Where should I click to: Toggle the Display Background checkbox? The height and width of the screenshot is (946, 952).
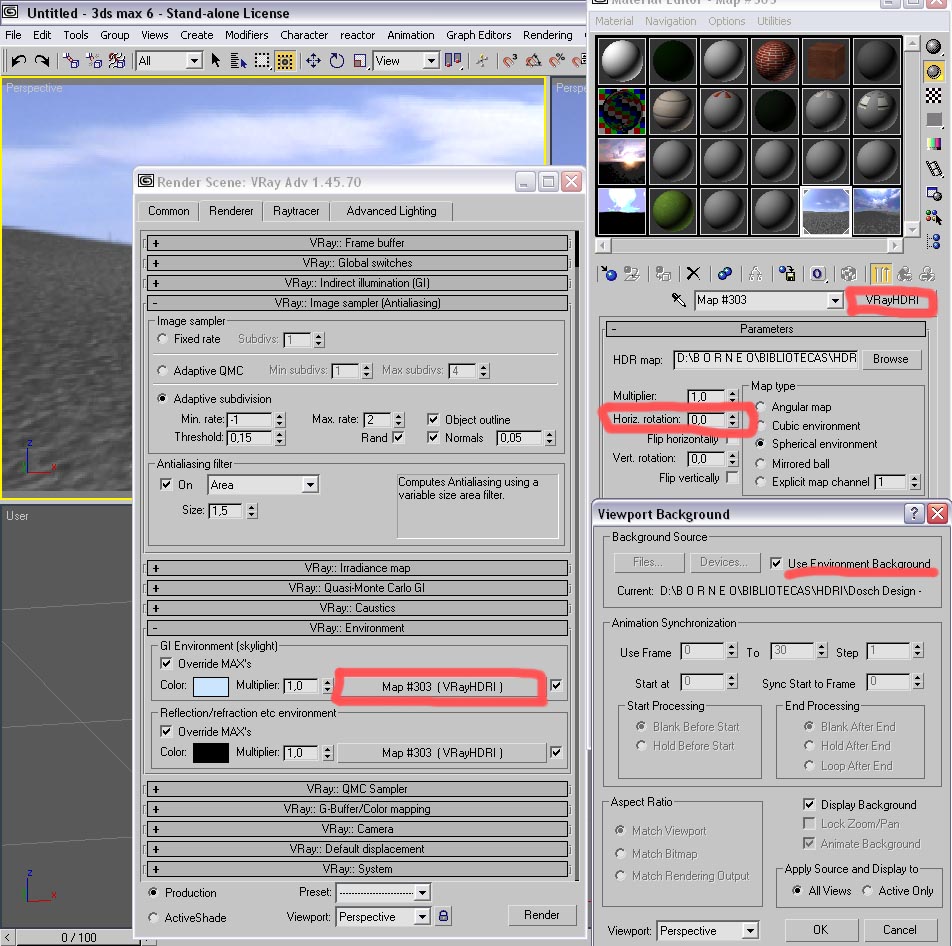click(809, 805)
